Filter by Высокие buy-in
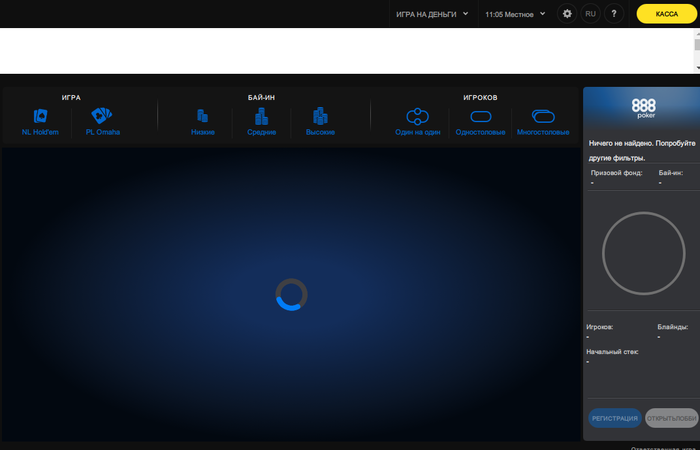 [321, 122]
